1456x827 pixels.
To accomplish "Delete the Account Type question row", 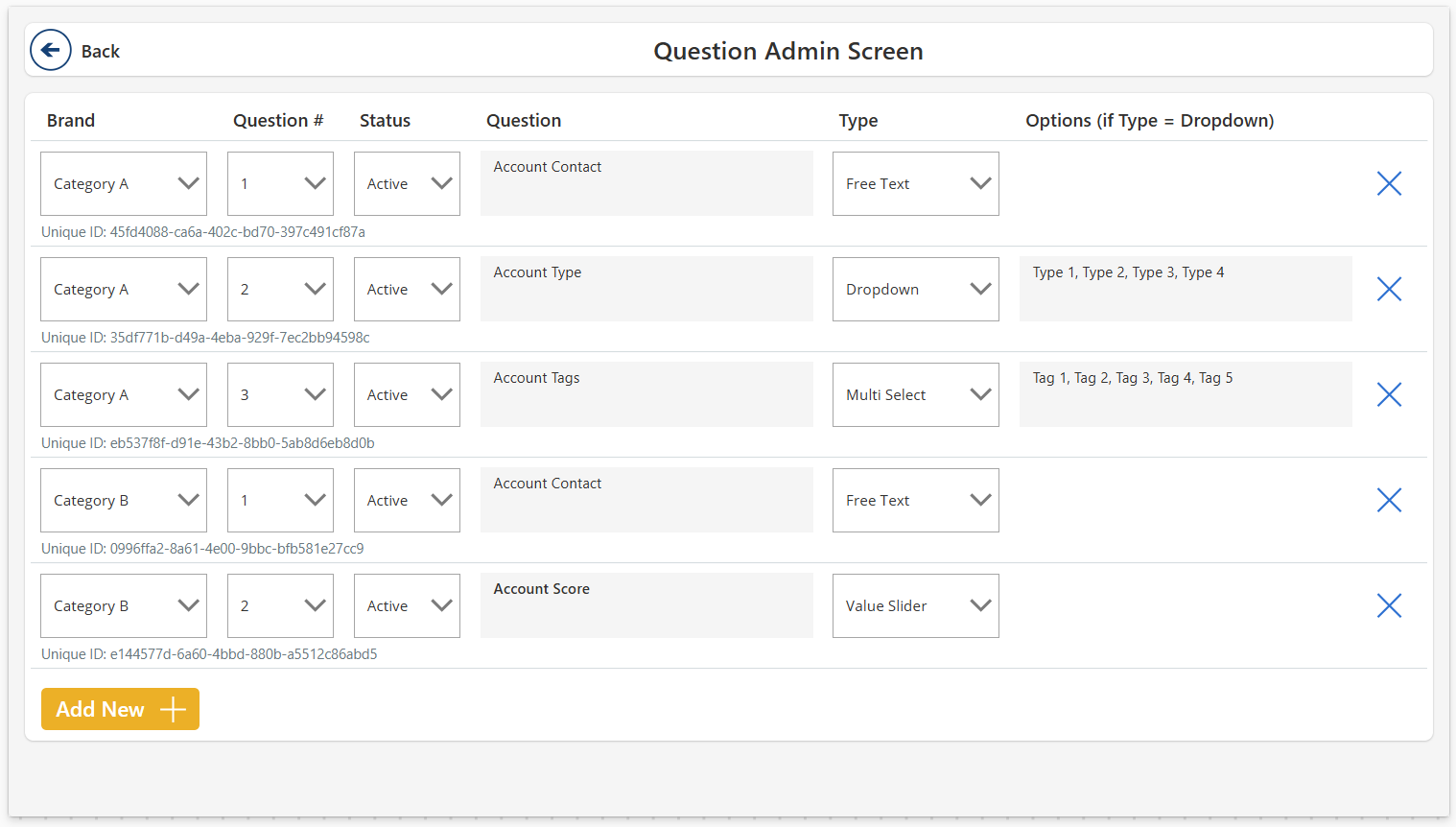I will (1389, 289).
